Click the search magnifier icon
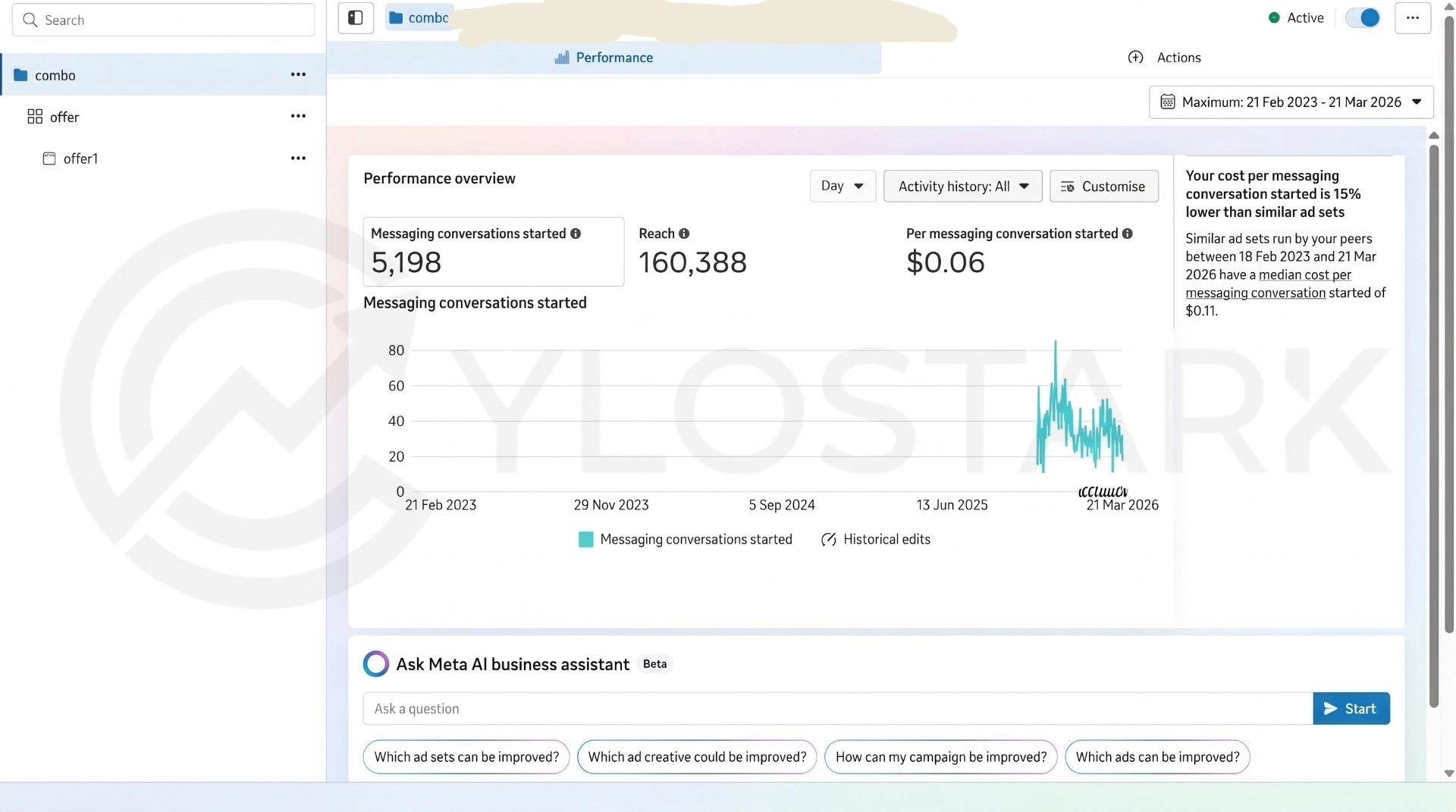The width and height of the screenshot is (1456, 812). pos(30,20)
